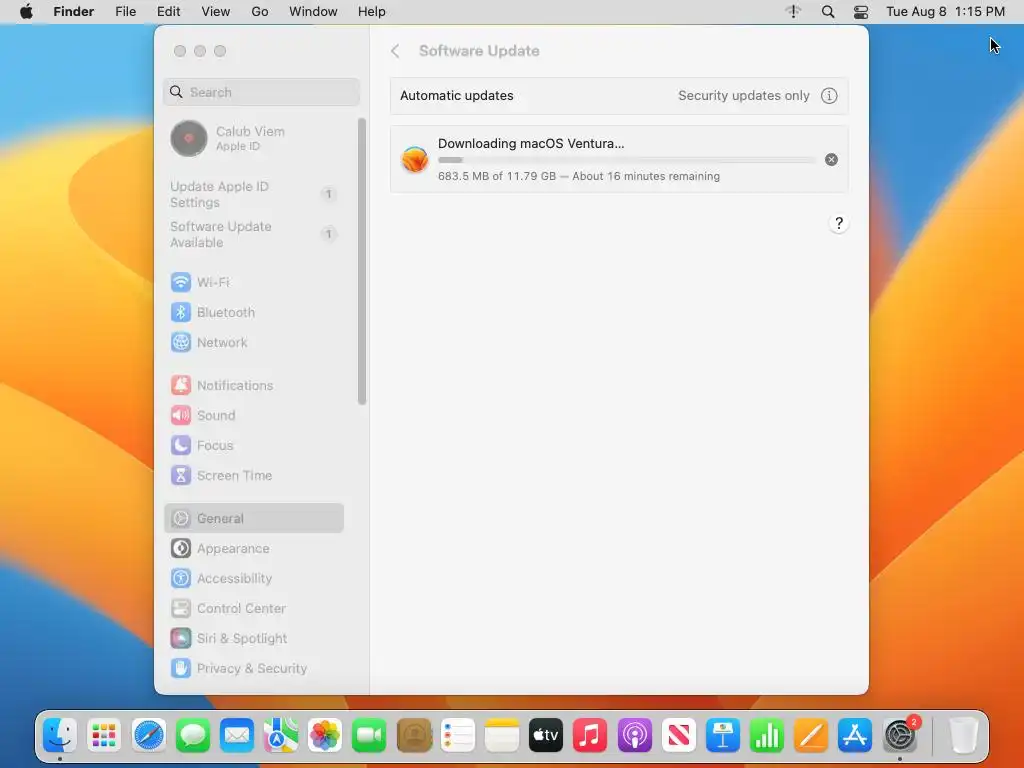The height and width of the screenshot is (768, 1024).
Task: Launch Keynote from the Dock
Action: tap(723, 736)
